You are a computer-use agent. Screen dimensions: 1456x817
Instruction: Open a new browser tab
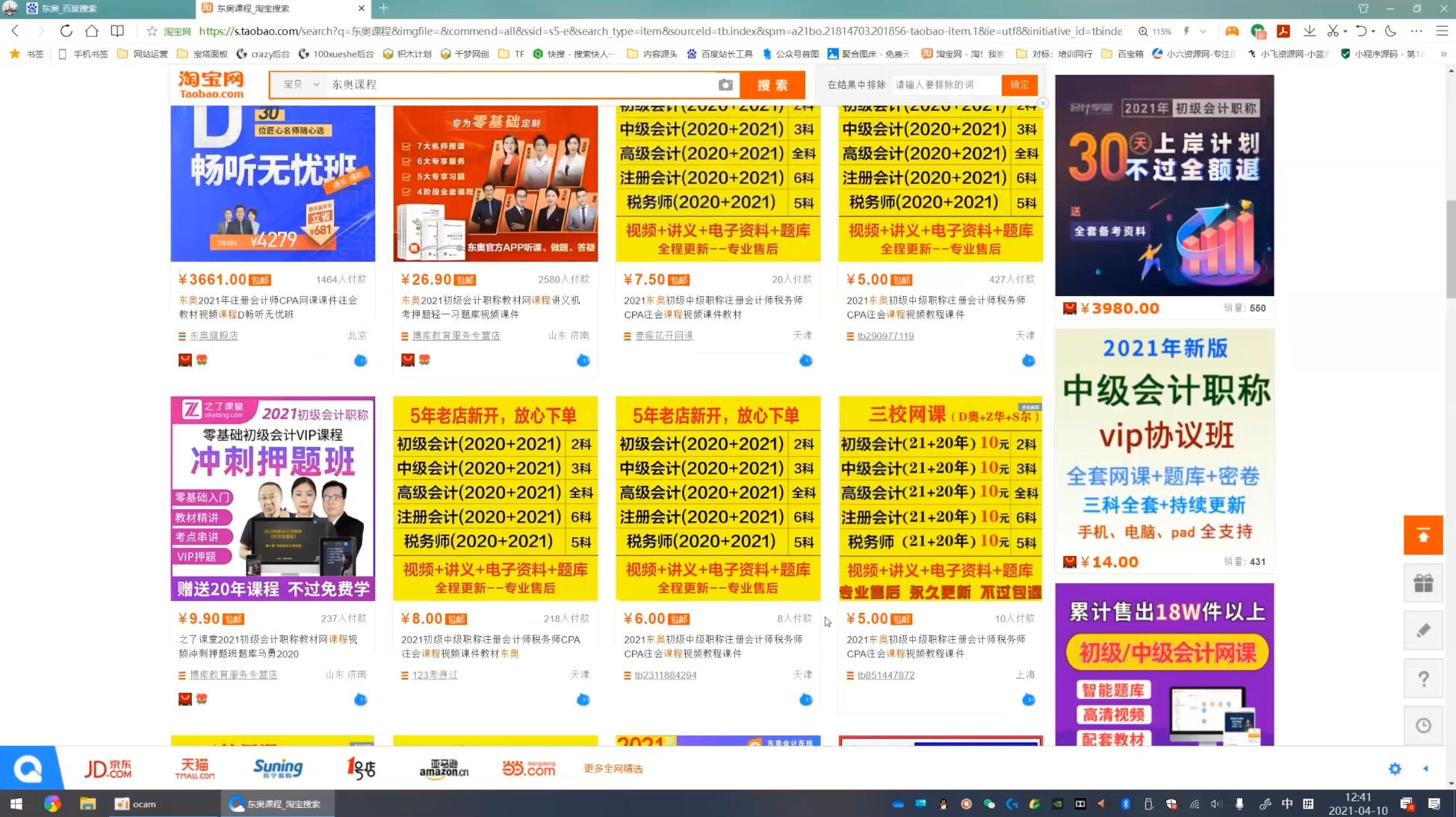click(x=383, y=8)
